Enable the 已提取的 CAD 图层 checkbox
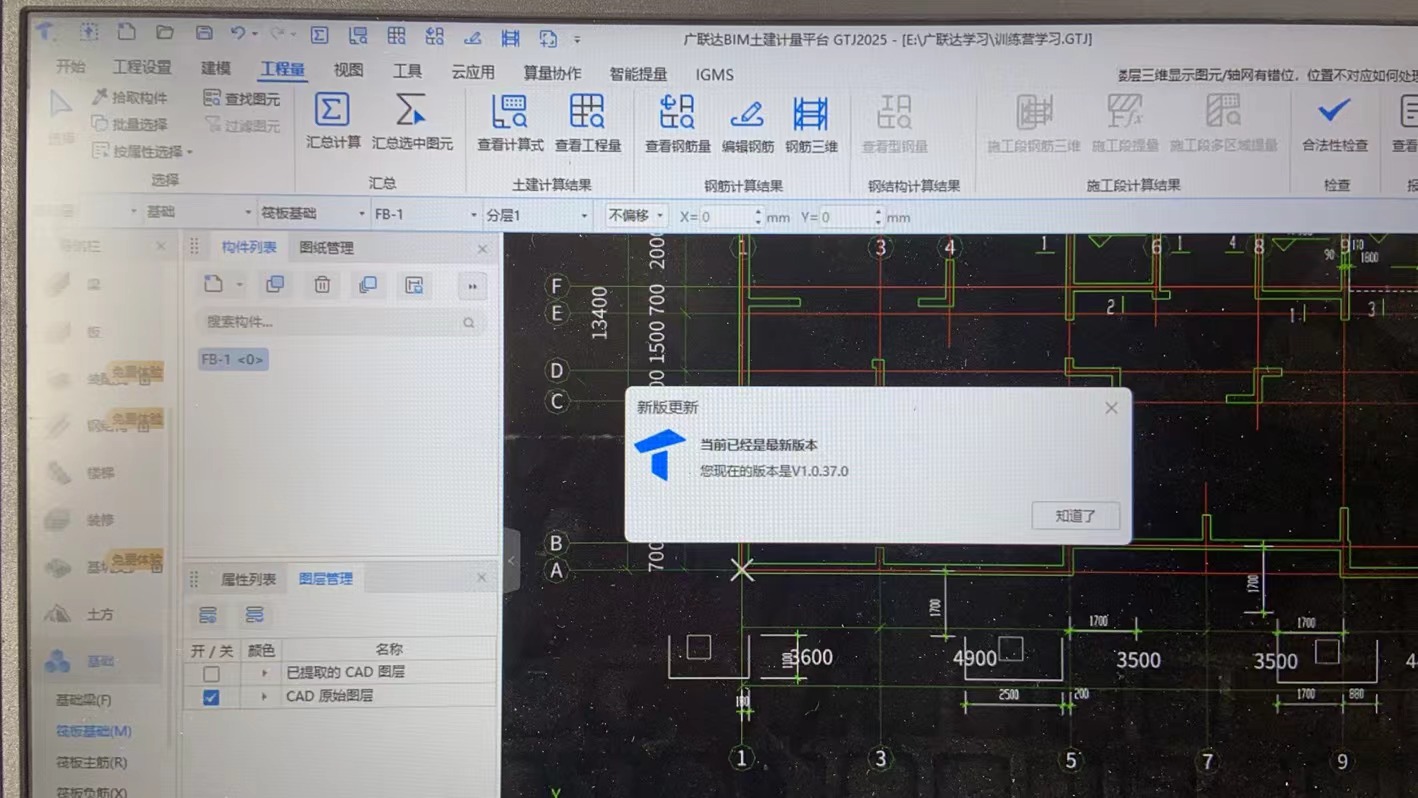This screenshot has width=1418, height=798. pos(211,673)
